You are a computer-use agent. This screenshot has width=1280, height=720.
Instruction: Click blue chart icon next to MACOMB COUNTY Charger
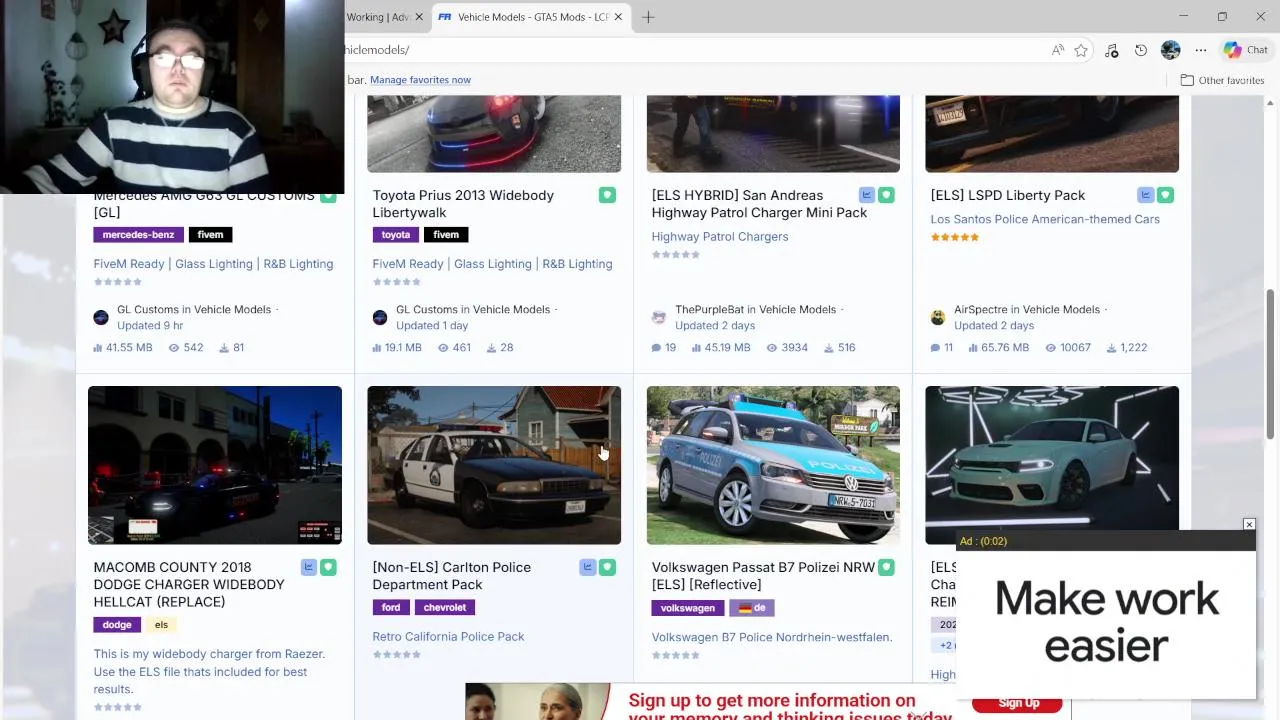coord(308,567)
